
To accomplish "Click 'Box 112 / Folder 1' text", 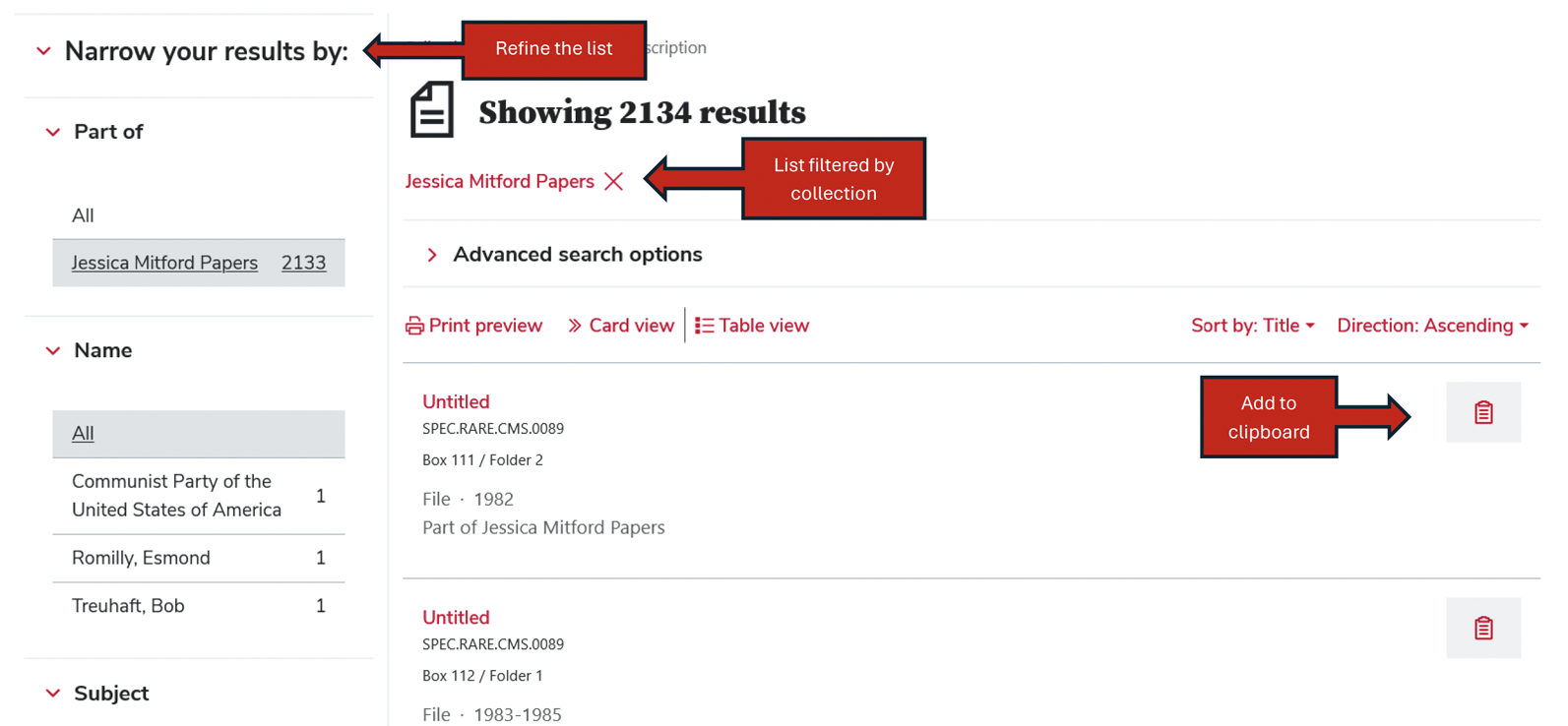I will [482, 676].
